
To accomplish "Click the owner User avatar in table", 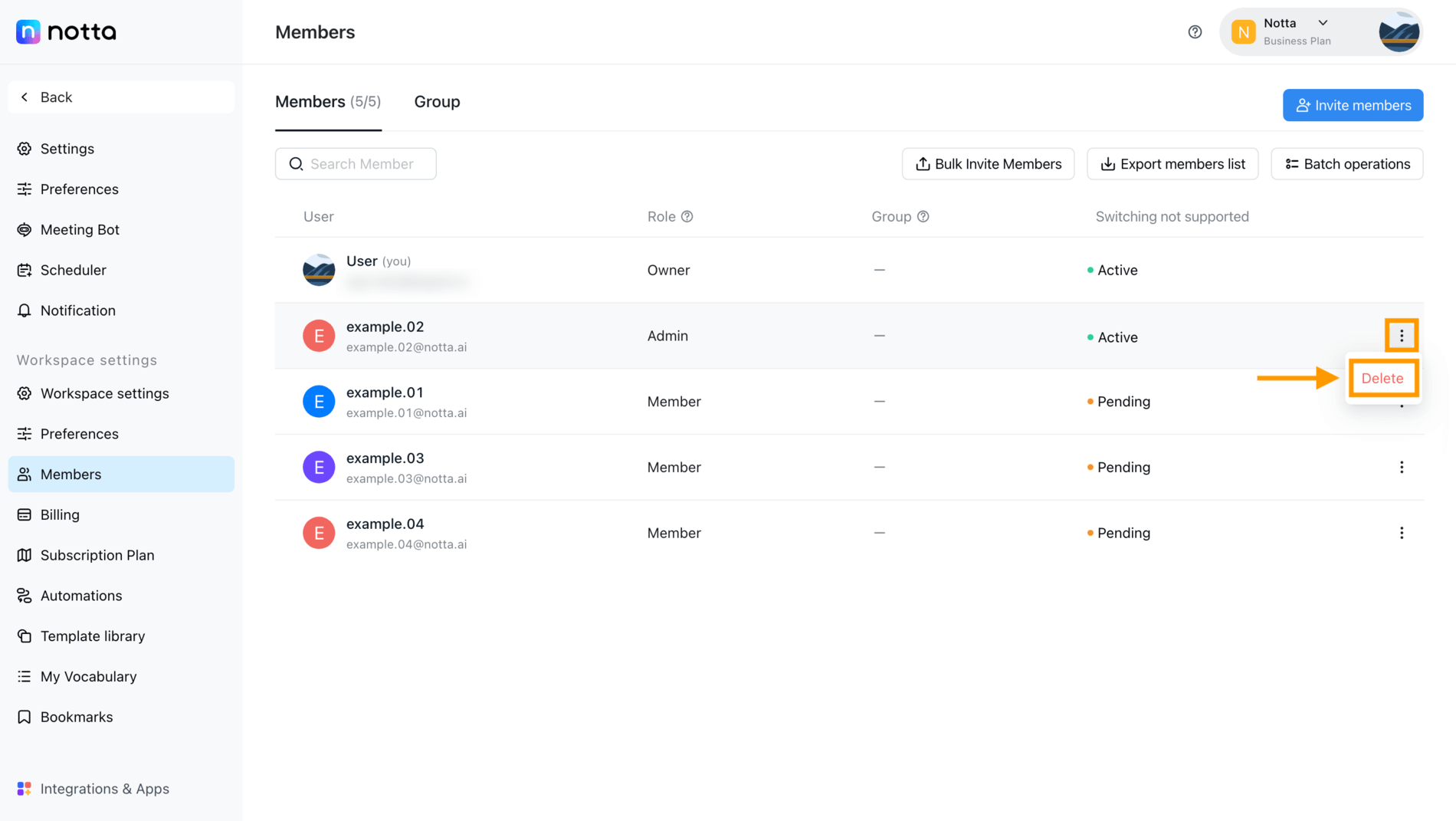I will pyautogui.click(x=319, y=270).
